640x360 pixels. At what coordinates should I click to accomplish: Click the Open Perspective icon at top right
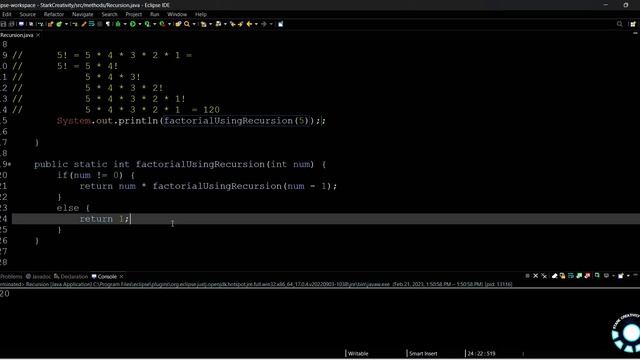(633, 24)
